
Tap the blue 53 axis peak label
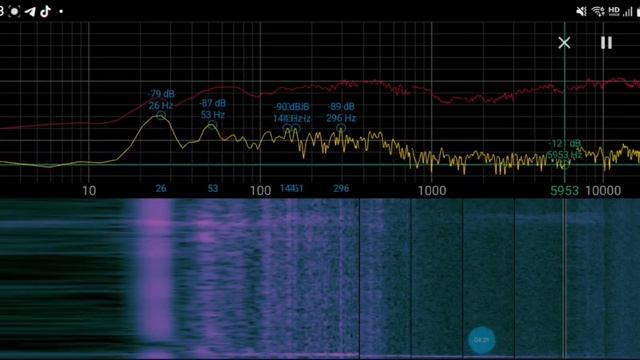(x=213, y=188)
